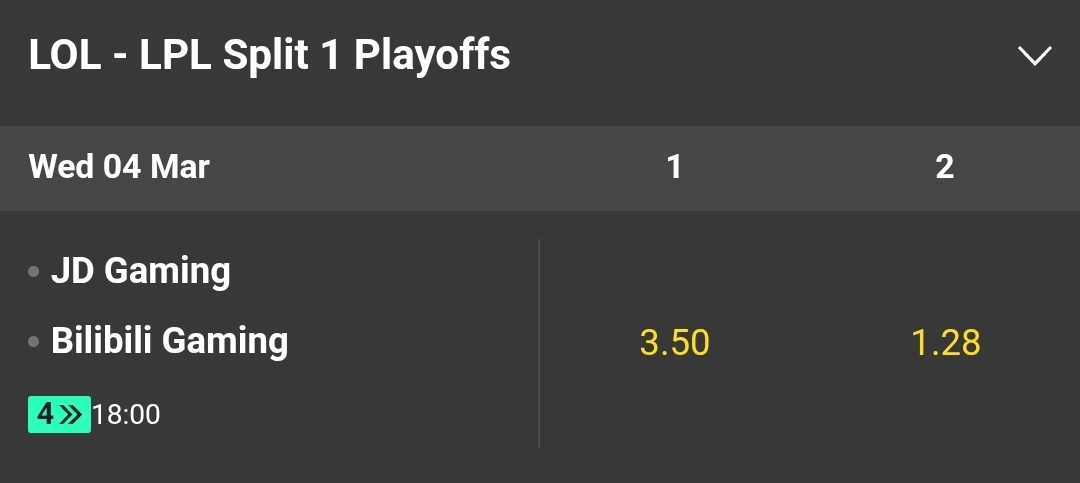Screen dimensions: 1080x483
Task: Click the 18:00 match start time
Action: pyautogui.click(x=126, y=414)
